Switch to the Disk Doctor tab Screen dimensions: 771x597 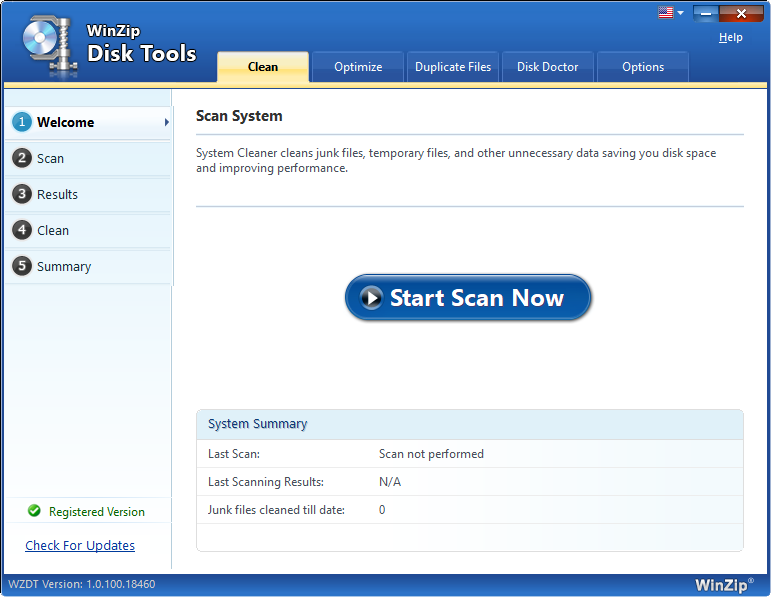click(548, 67)
